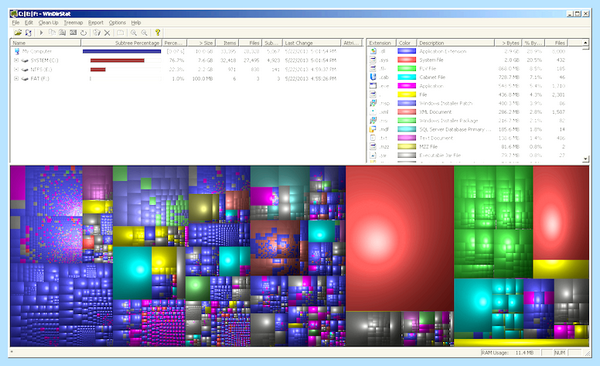Click extension list scroll up arrow
600x366 pixels.
point(585,43)
